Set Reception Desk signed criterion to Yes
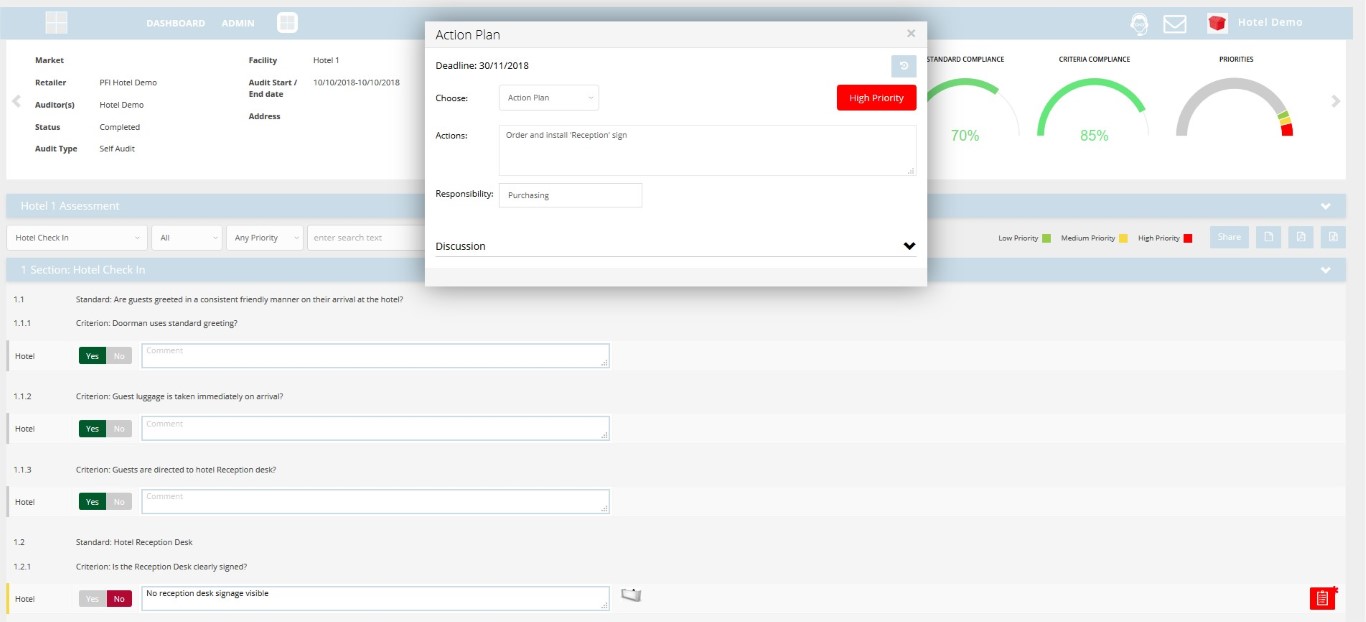1366x622 pixels. pyautogui.click(x=92, y=598)
